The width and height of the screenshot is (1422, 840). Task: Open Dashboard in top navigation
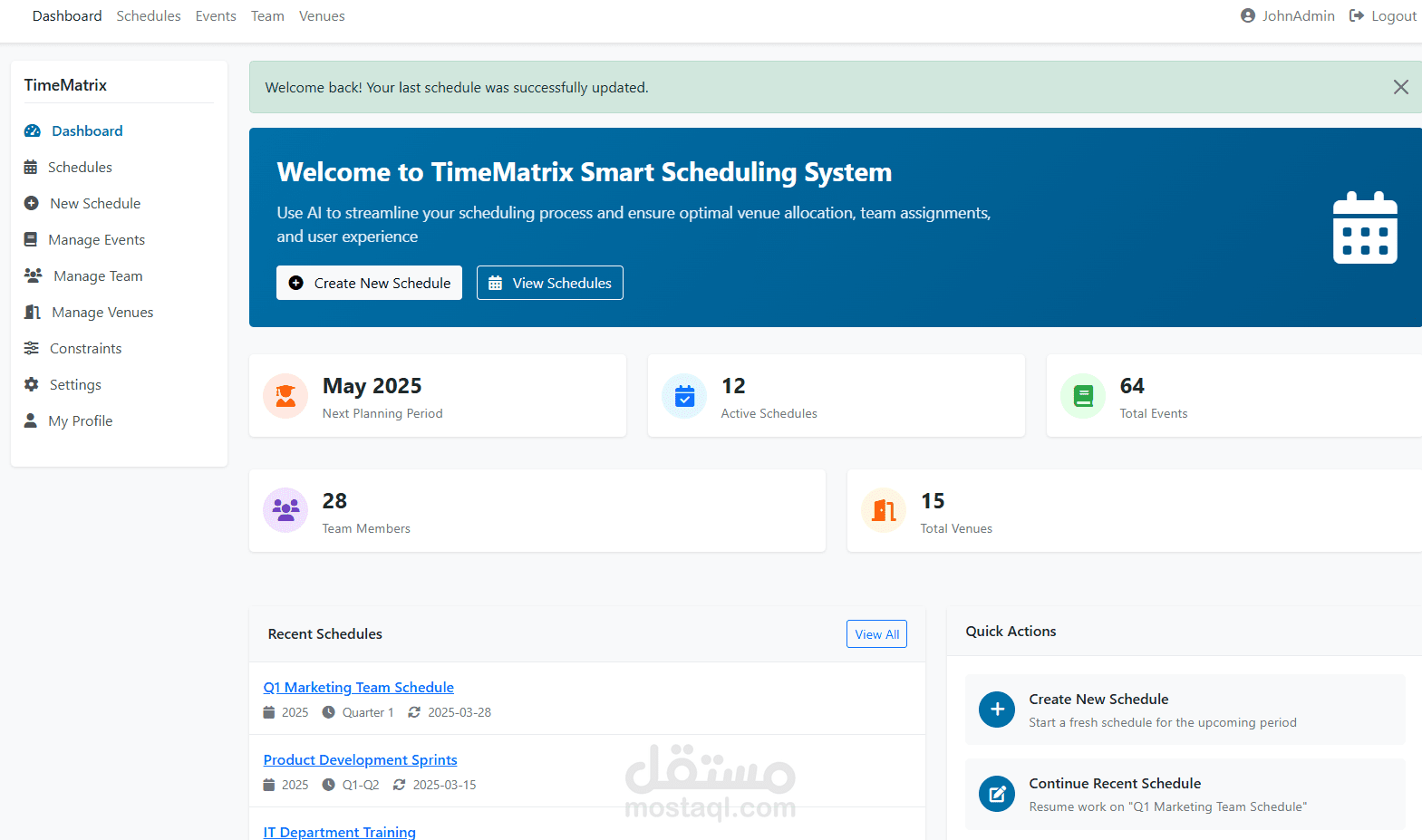coord(67,16)
